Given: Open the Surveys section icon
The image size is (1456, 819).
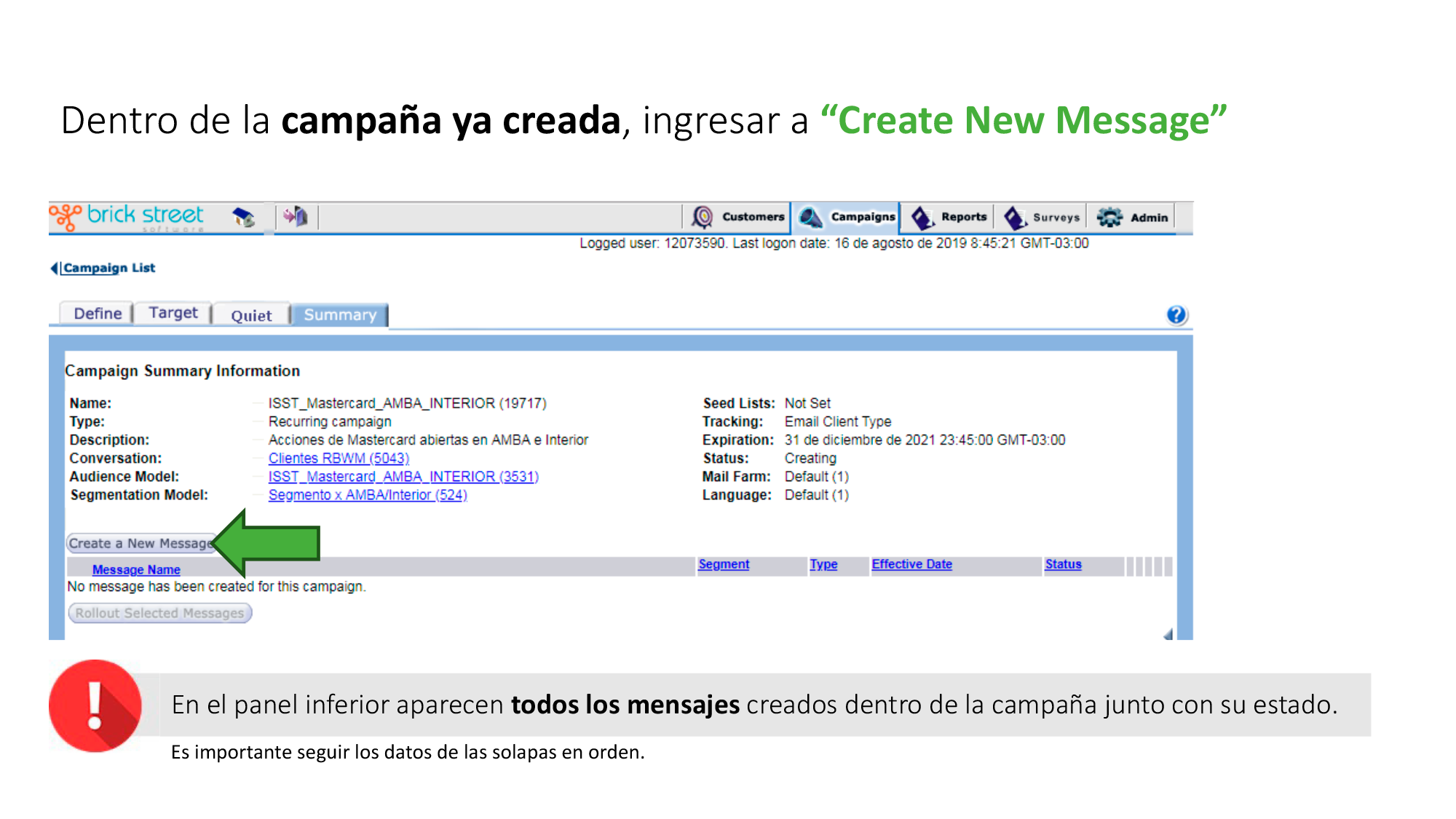Looking at the screenshot, I should click(1014, 217).
